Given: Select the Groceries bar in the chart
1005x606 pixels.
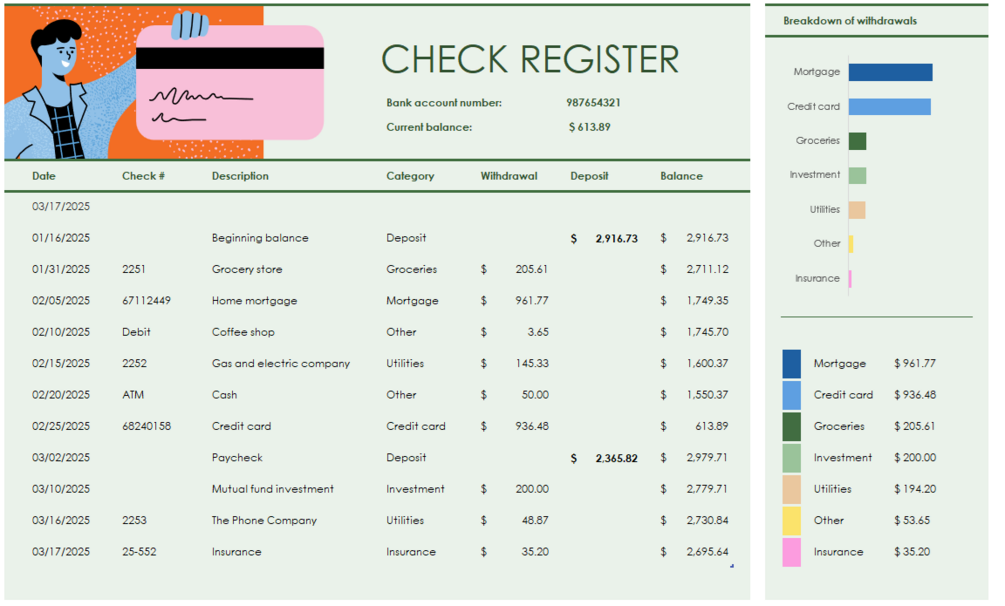Looking at the screenshot, I should click(x=855, y=141).
